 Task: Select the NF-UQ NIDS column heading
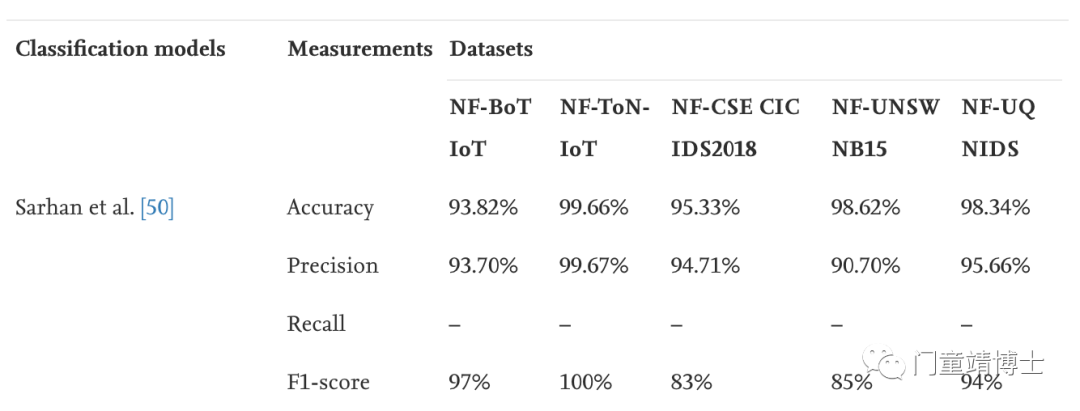(x=998, y=128)
